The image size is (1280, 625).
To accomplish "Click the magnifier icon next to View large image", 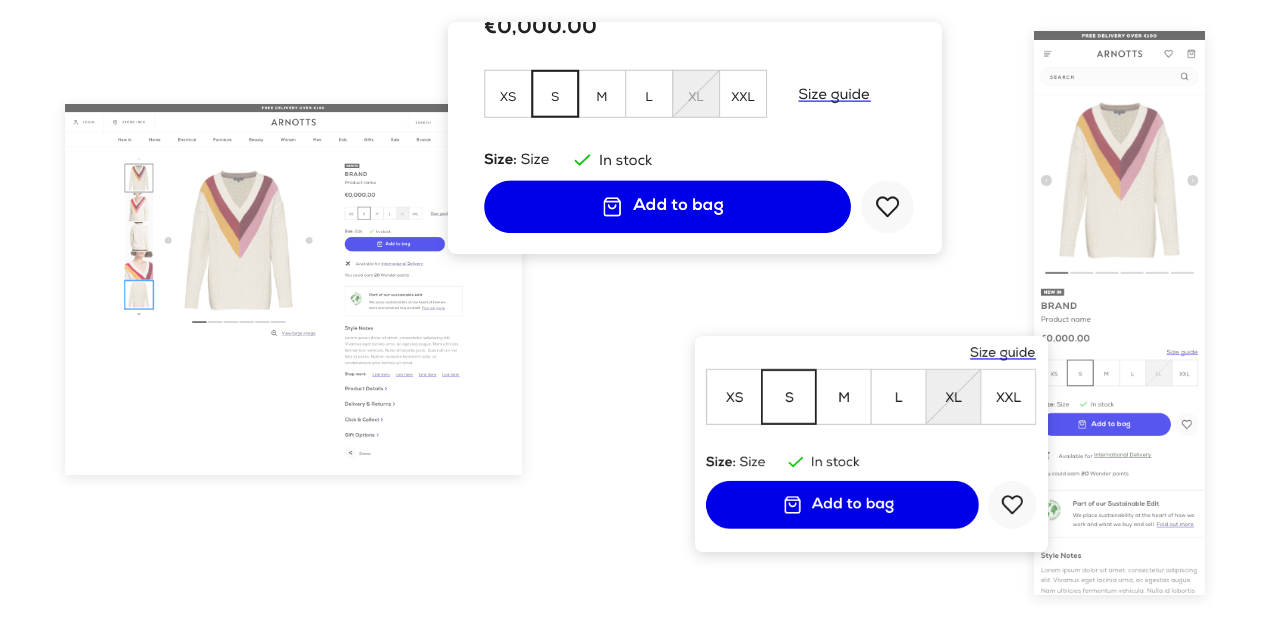I will click(274, 332).
